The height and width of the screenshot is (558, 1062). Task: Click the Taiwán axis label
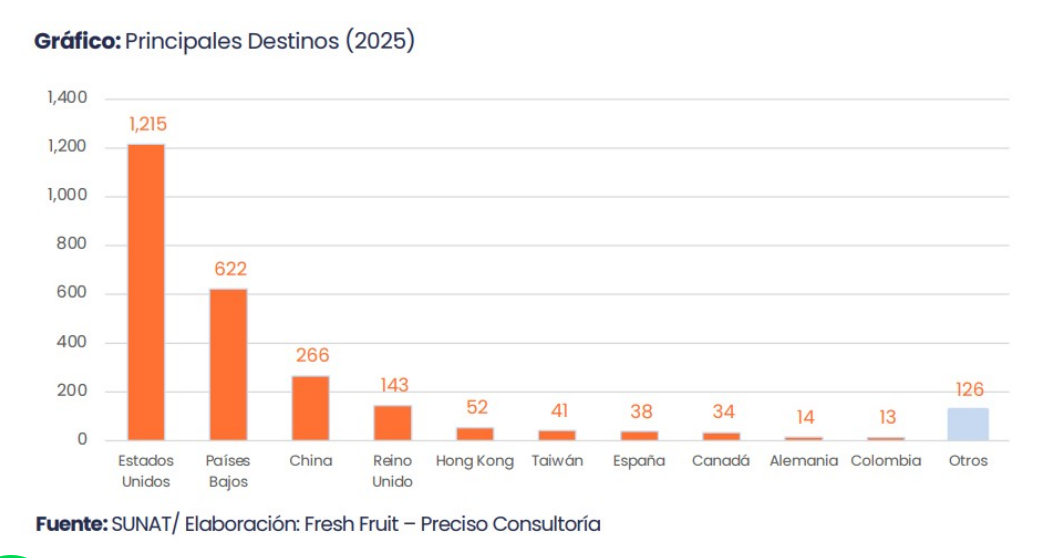point(557,461)
